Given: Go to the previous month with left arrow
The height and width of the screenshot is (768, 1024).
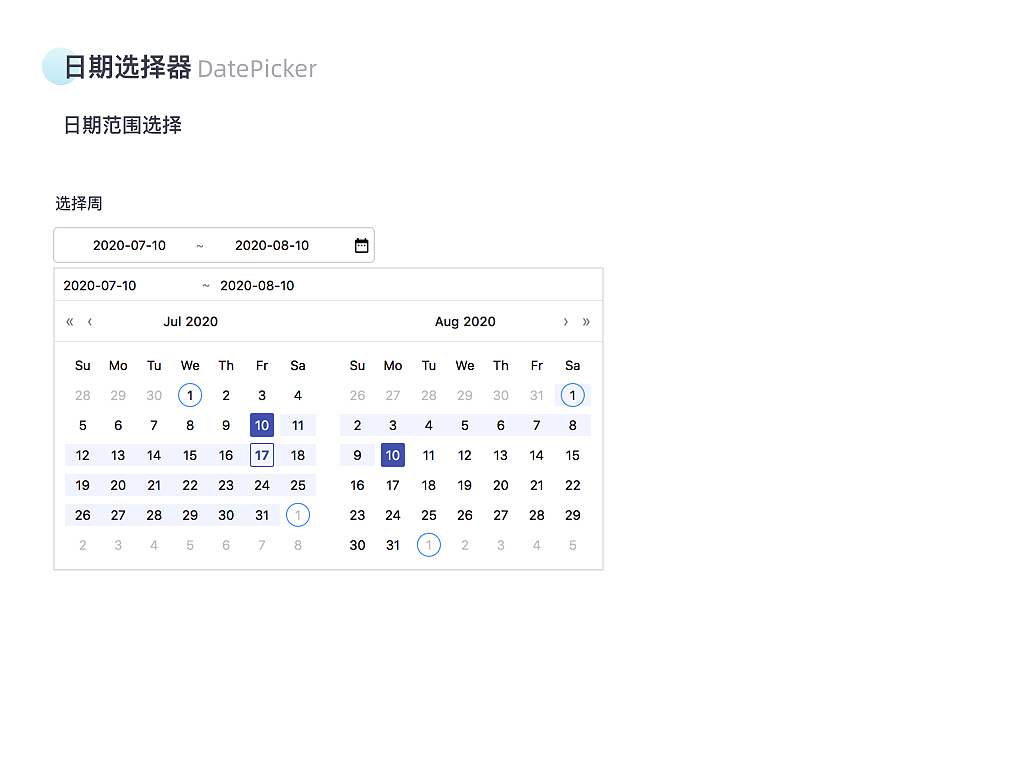Looking at the screenshot, I should click(x=89, y=321).
